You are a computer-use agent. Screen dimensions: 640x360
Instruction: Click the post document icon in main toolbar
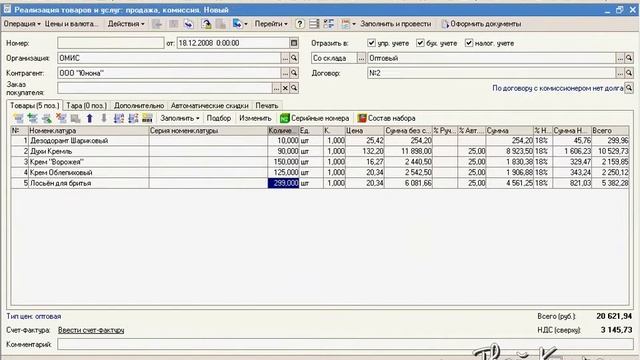(x=207, y=24)
